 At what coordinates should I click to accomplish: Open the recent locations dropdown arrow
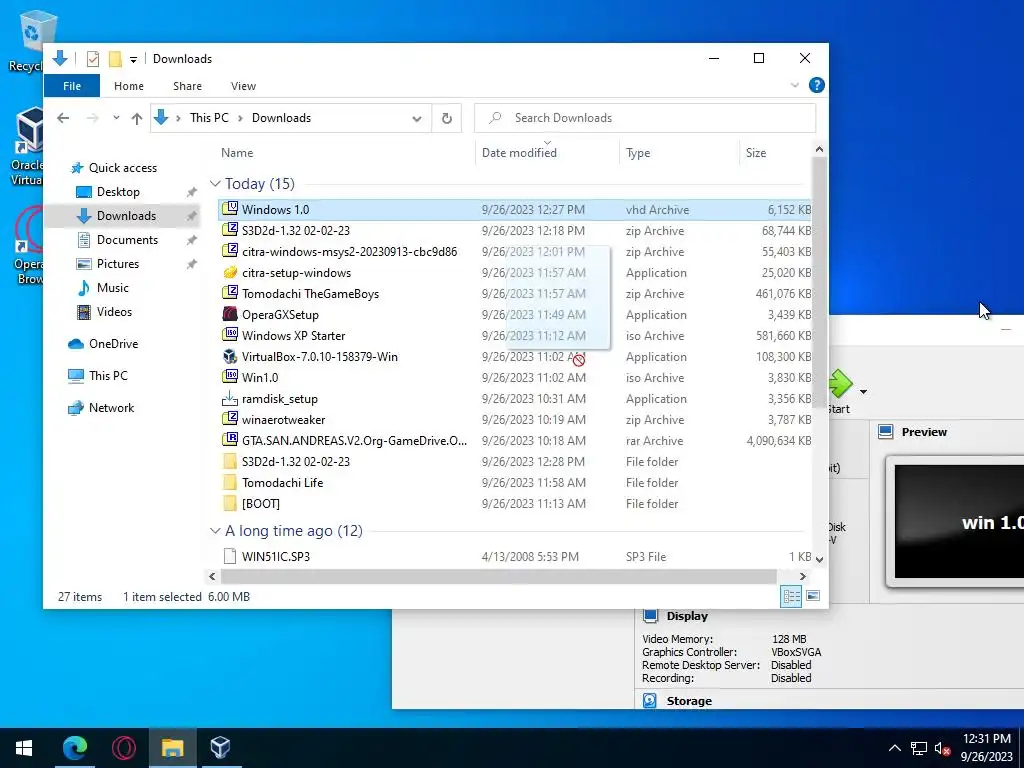(x=116, y=118)
